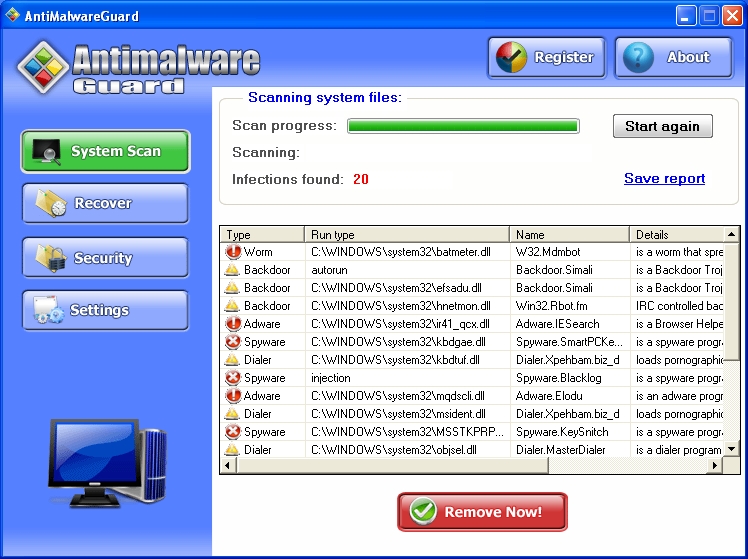
Task: Click the Start again button
Action: pos(663,126)
